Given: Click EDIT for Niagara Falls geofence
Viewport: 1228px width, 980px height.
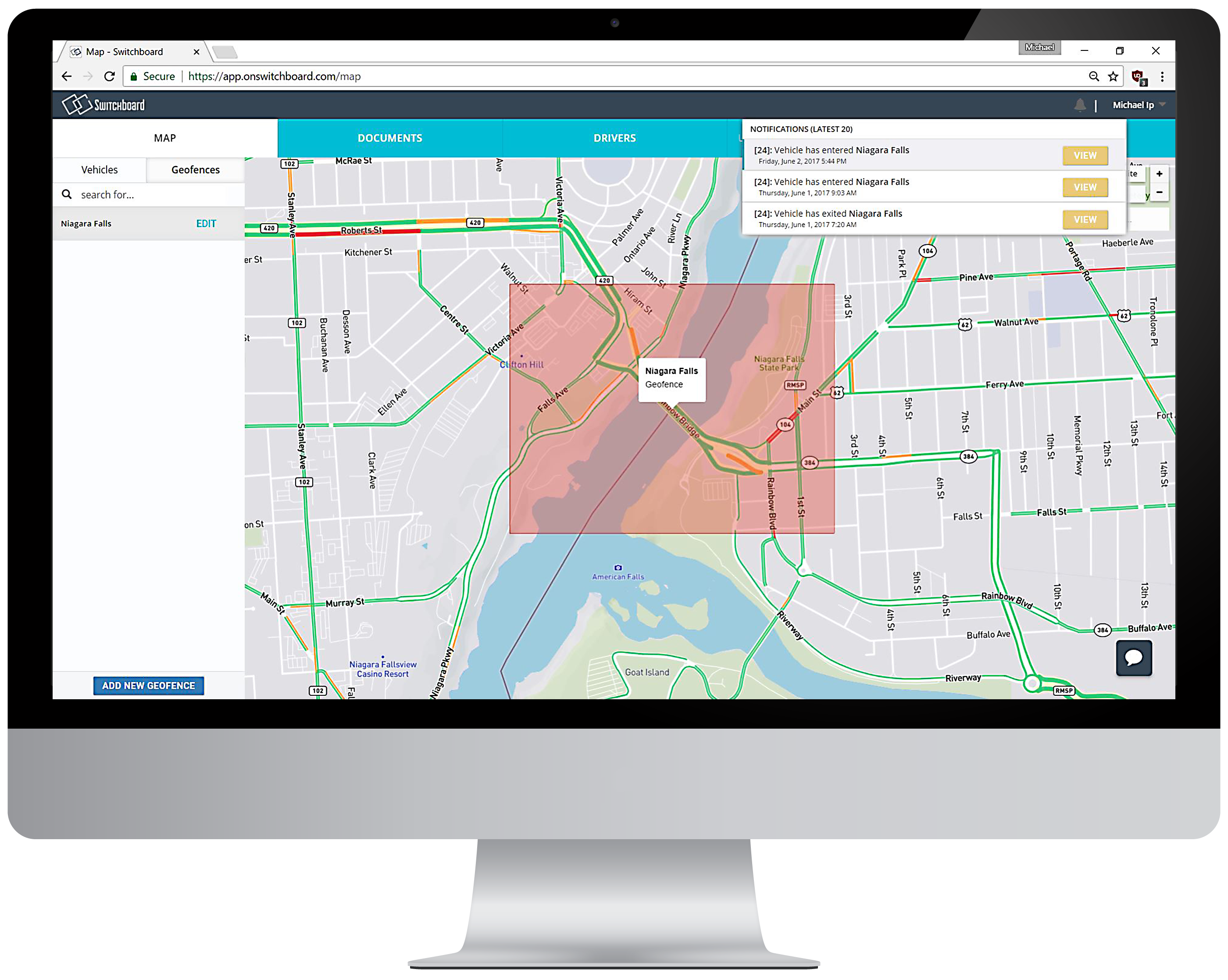Looking at the screenshot, I should pos(206,223).
